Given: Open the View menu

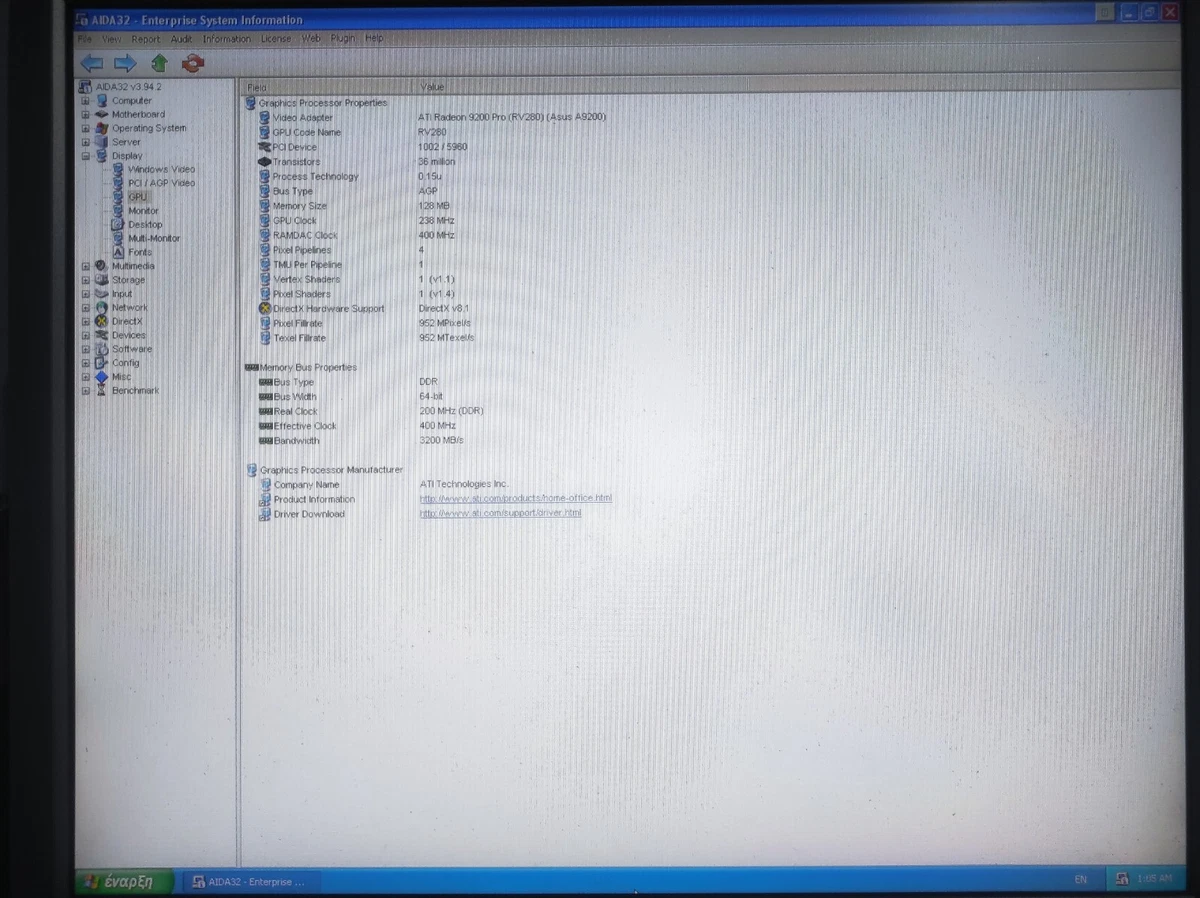Looking at the screenshot, I should (x=111, y=39).
